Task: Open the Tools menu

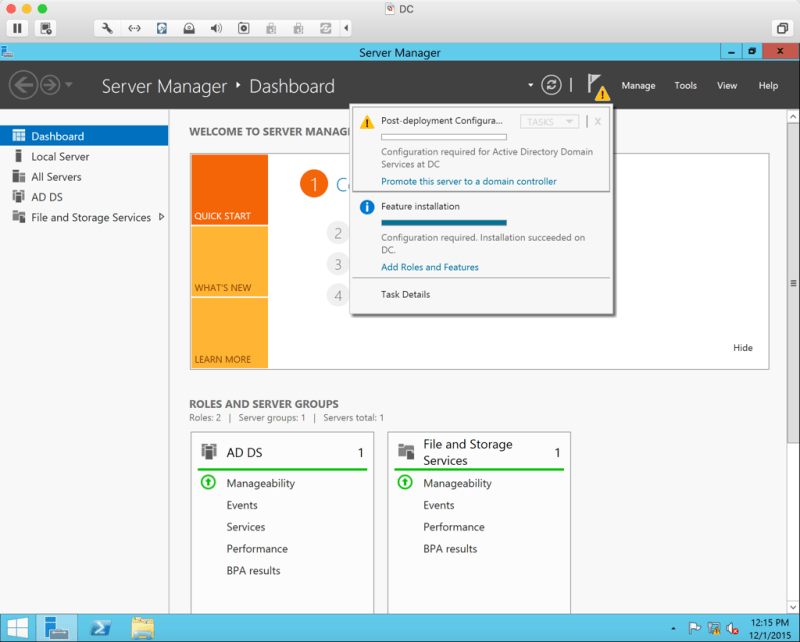Action: point(685,86)
